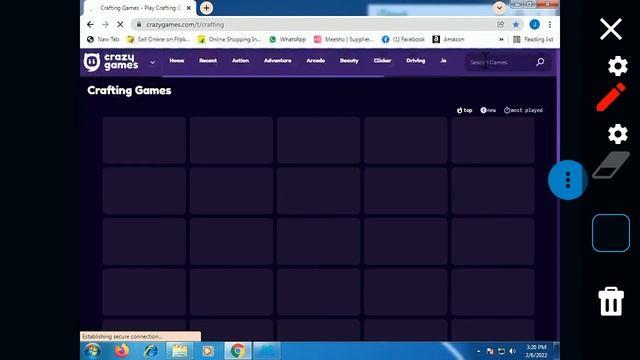Open the Beauty category
640x360 pixels.
pos(349,60)
